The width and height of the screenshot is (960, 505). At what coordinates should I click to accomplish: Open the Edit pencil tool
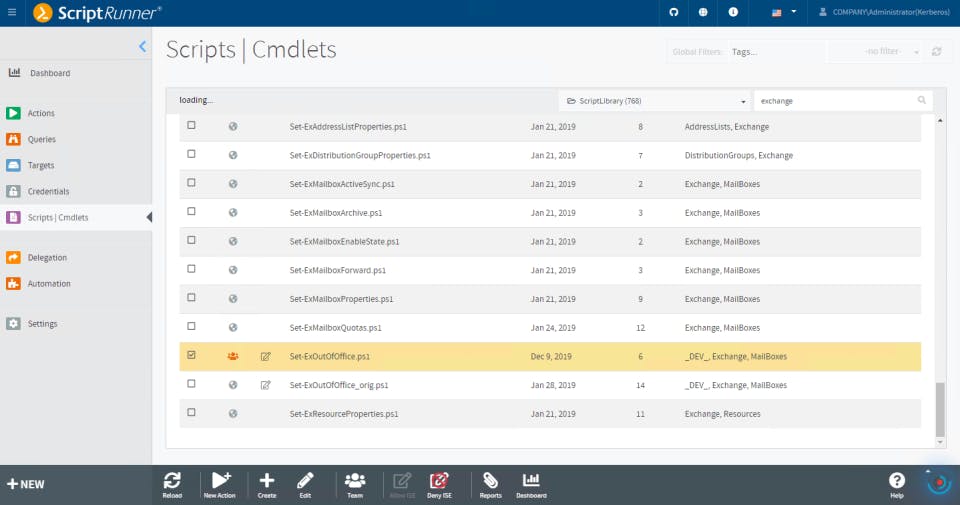click(x=305, y=481)
